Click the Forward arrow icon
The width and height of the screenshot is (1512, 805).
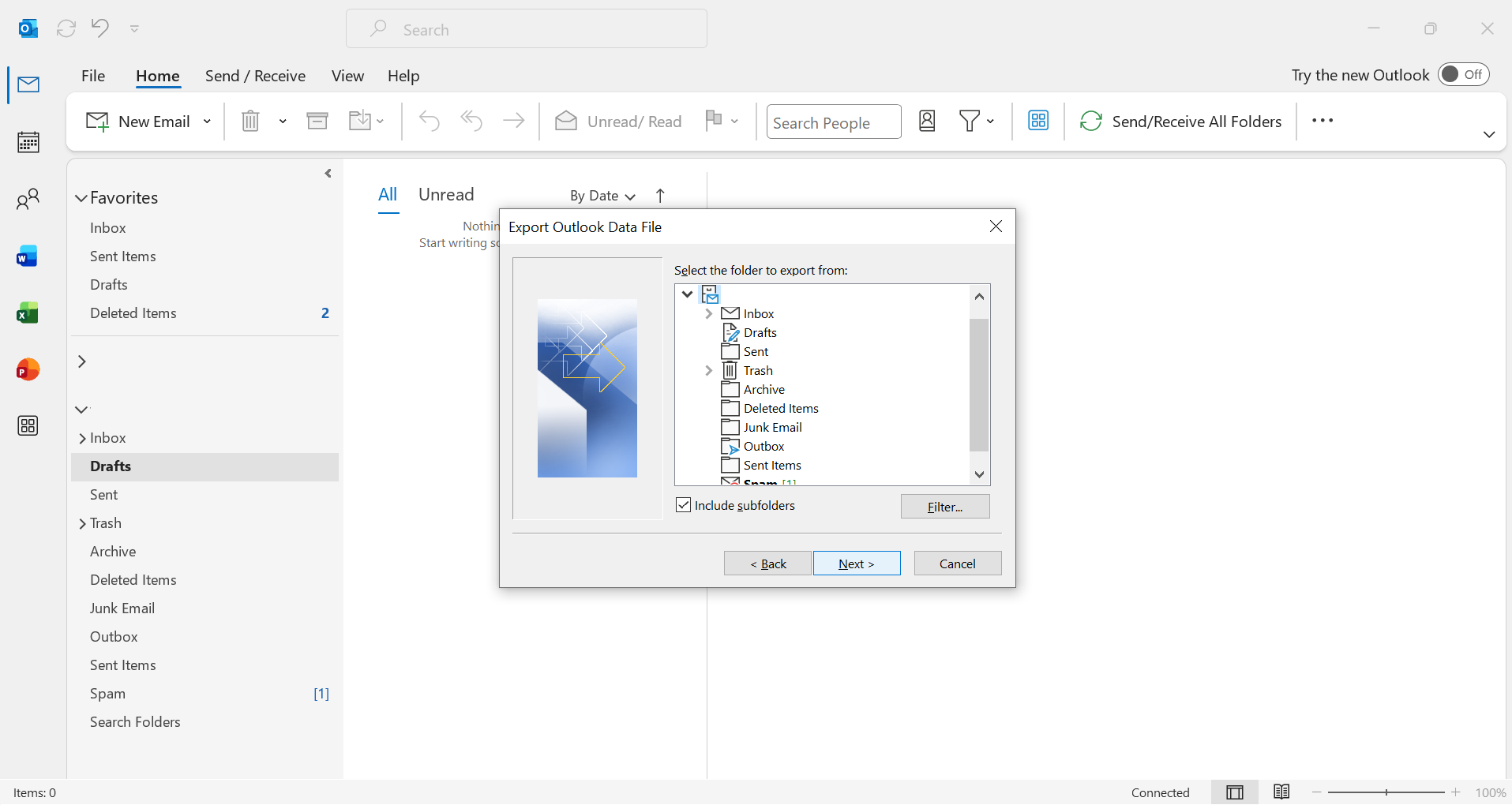(x=514, y=121)
